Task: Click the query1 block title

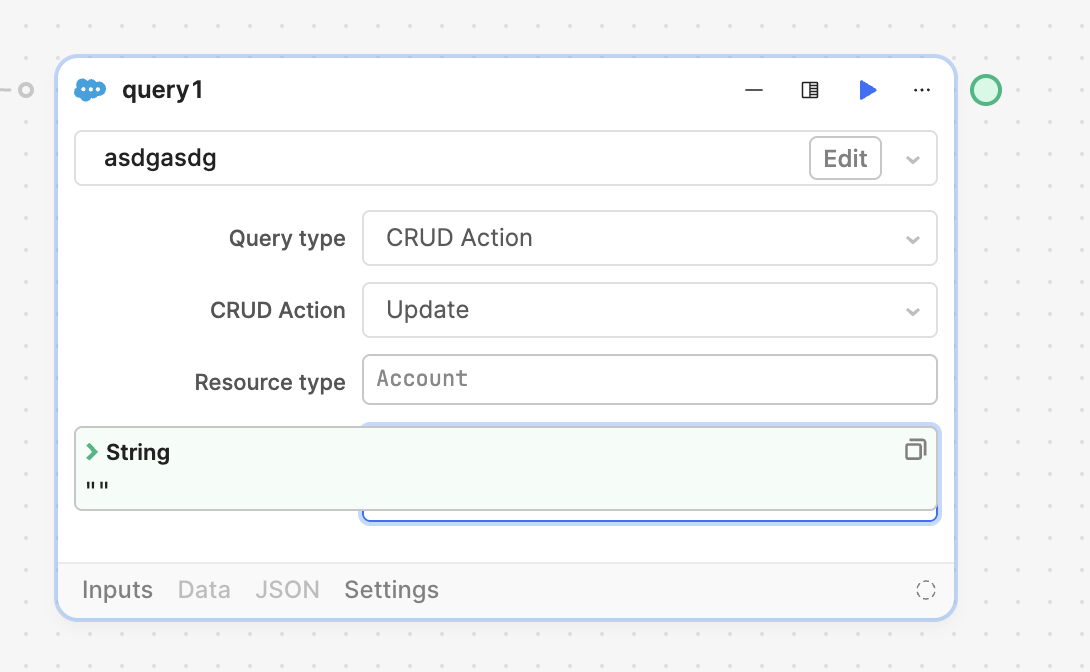Action: point(162,90)
